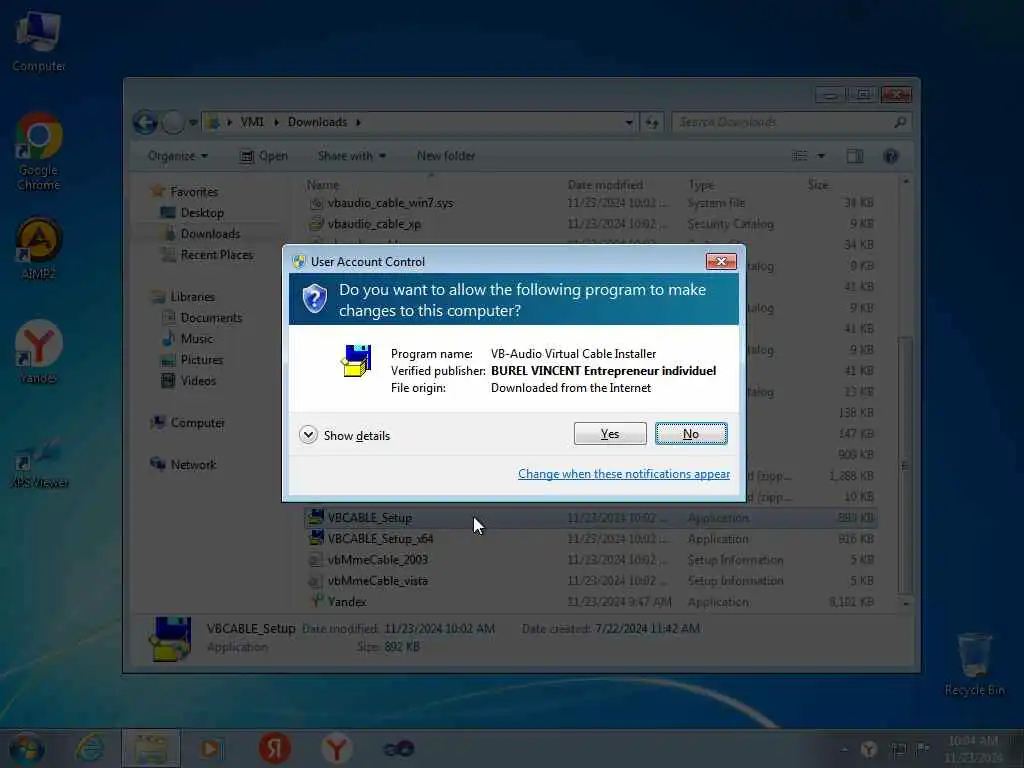Viewport: 1024px width, 768px height.
Task: Open address bar history dropdown
Action: click(x=628, y=122)
